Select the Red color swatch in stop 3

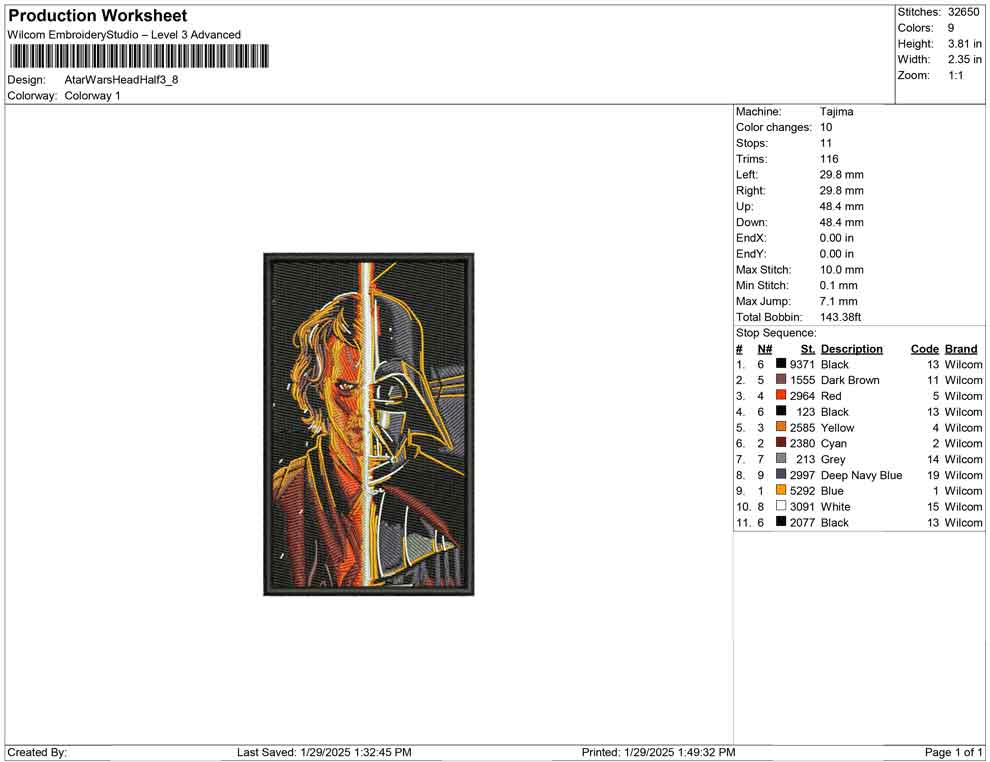[781, 395]
